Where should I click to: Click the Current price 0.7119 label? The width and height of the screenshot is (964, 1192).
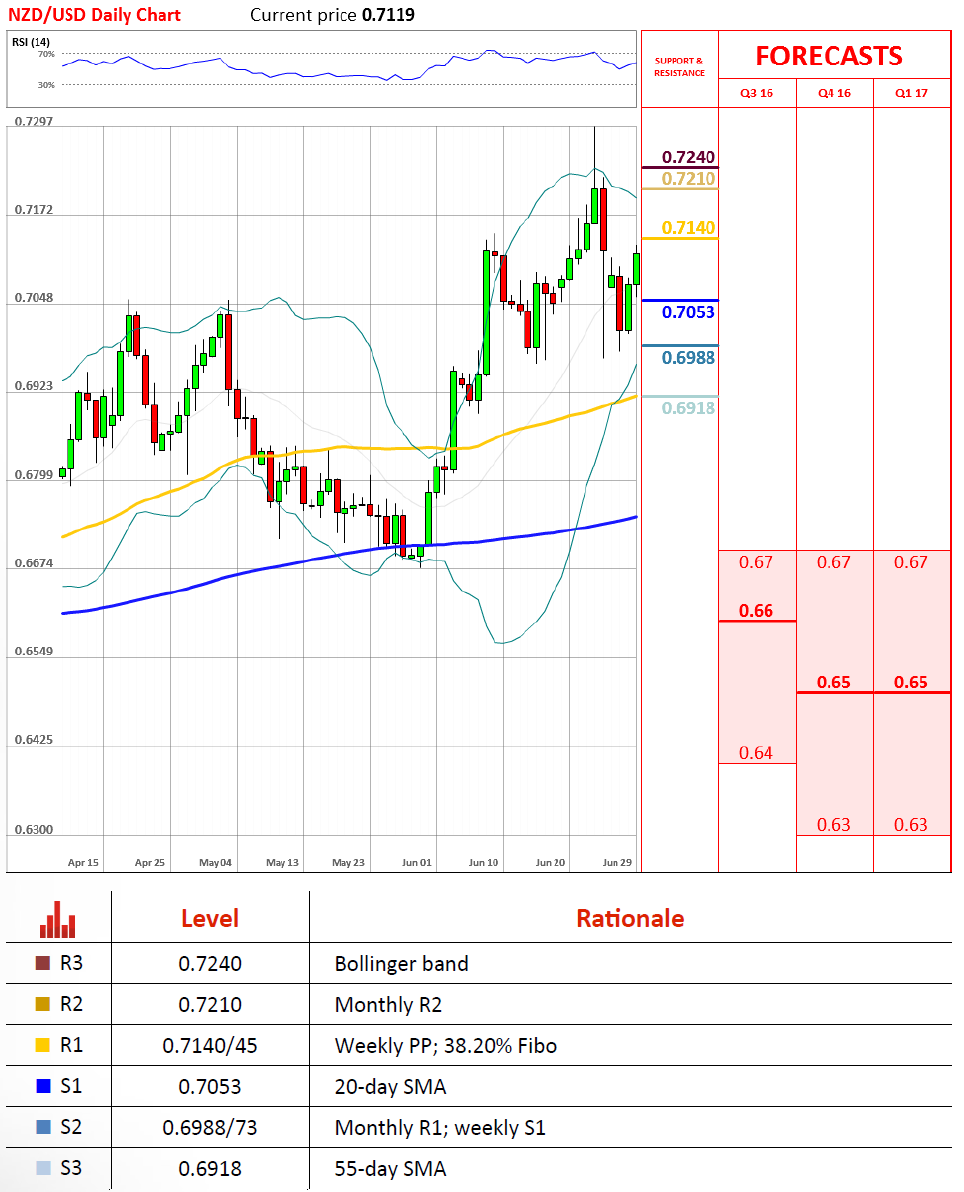(332, 15)
